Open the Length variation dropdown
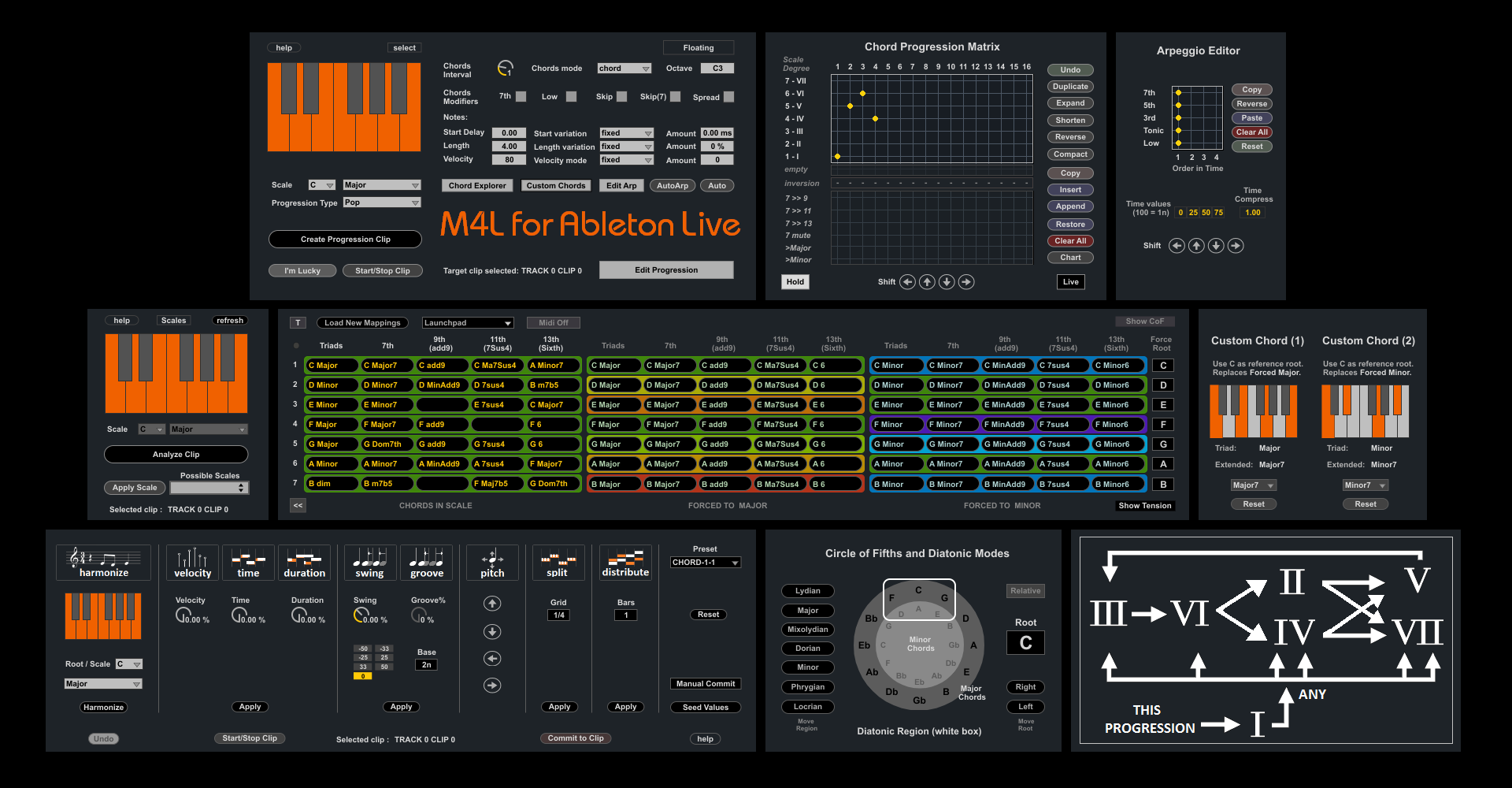The image size is (1512, 788). point(627,147)
